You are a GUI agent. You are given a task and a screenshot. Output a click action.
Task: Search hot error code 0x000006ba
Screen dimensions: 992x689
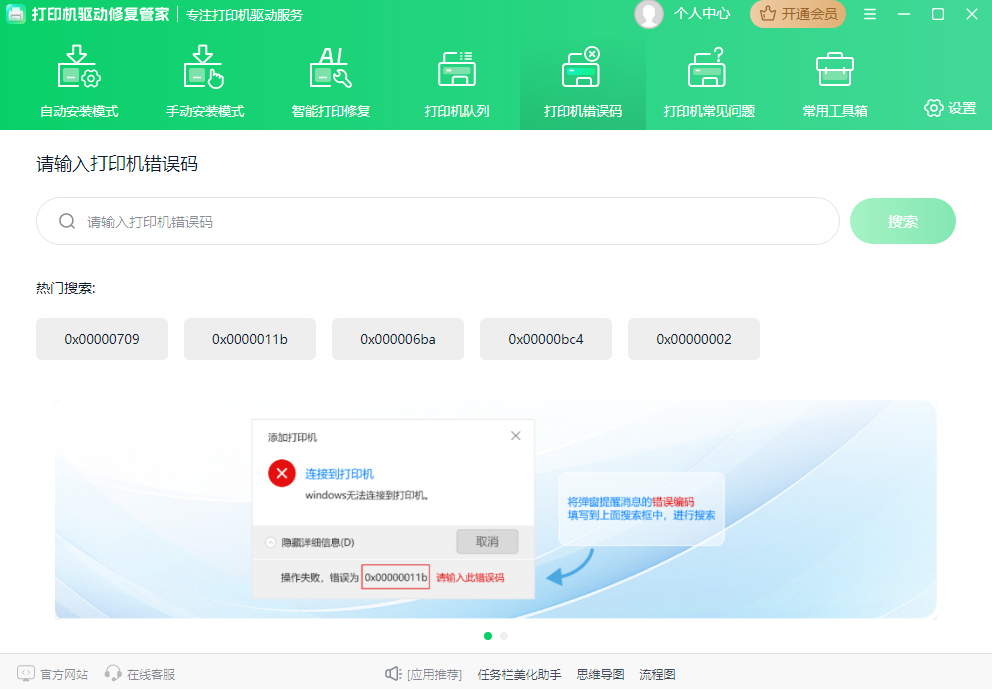click(397, 339)
